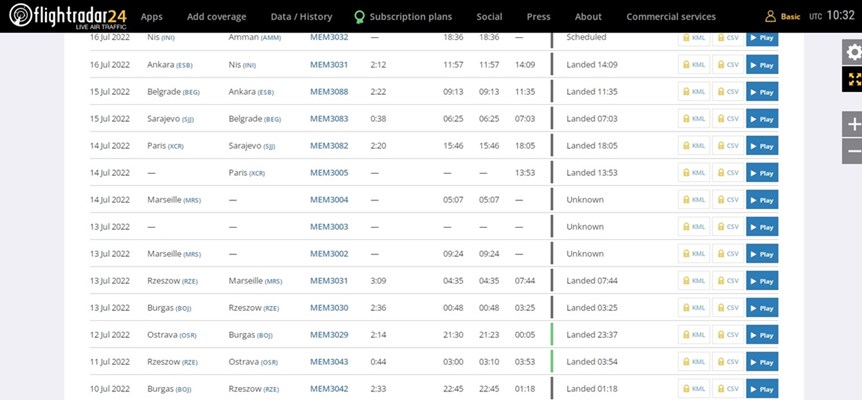Open Ankara (ESB) destination in MEM3088 row
The height and width of the screenshot is (400, 862).
251,92
